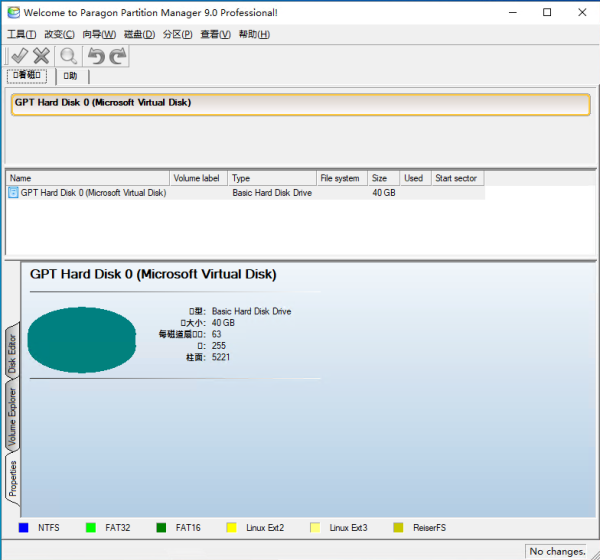The width and height of the screenshot is (600, 560).
Task: Select the GPT Hard Disk 0 bar
Action: point(300,104)
